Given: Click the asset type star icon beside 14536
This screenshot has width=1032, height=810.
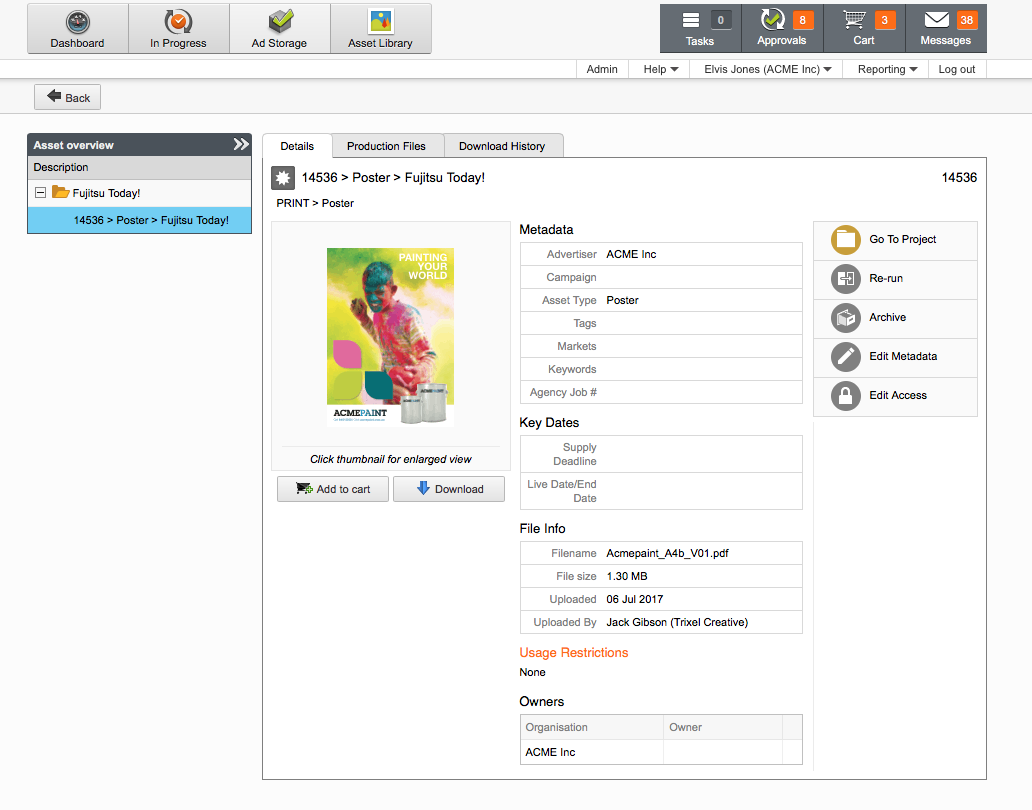Looking at the screenshot, I should point(283,178).
